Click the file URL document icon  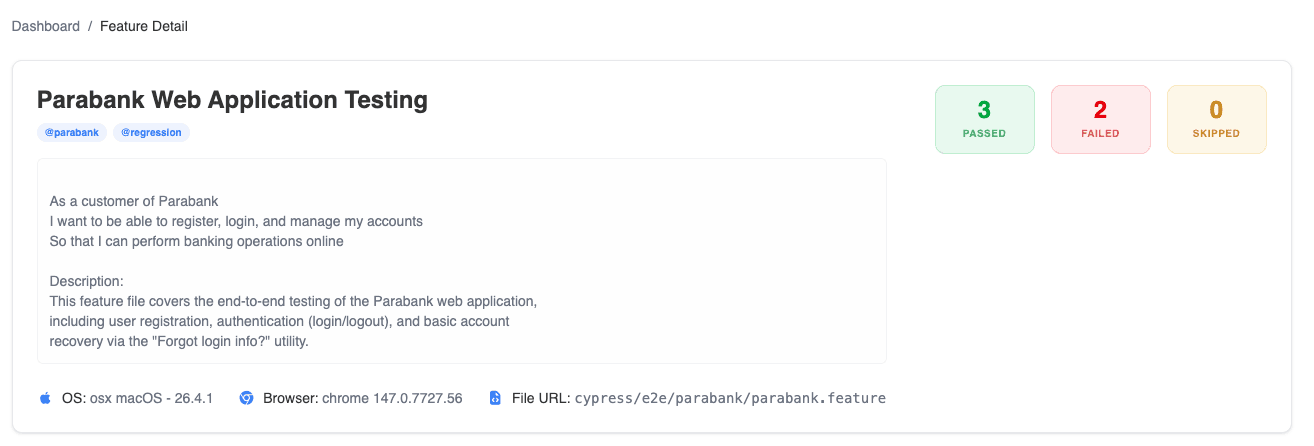coord(495,398)
